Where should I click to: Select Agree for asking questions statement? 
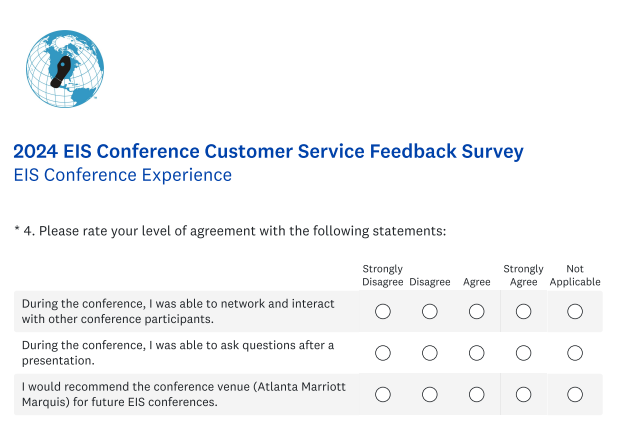point(476,353)
